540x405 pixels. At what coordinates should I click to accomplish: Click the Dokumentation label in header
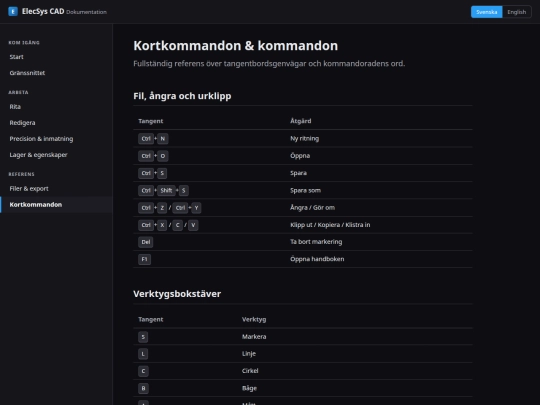86,12
